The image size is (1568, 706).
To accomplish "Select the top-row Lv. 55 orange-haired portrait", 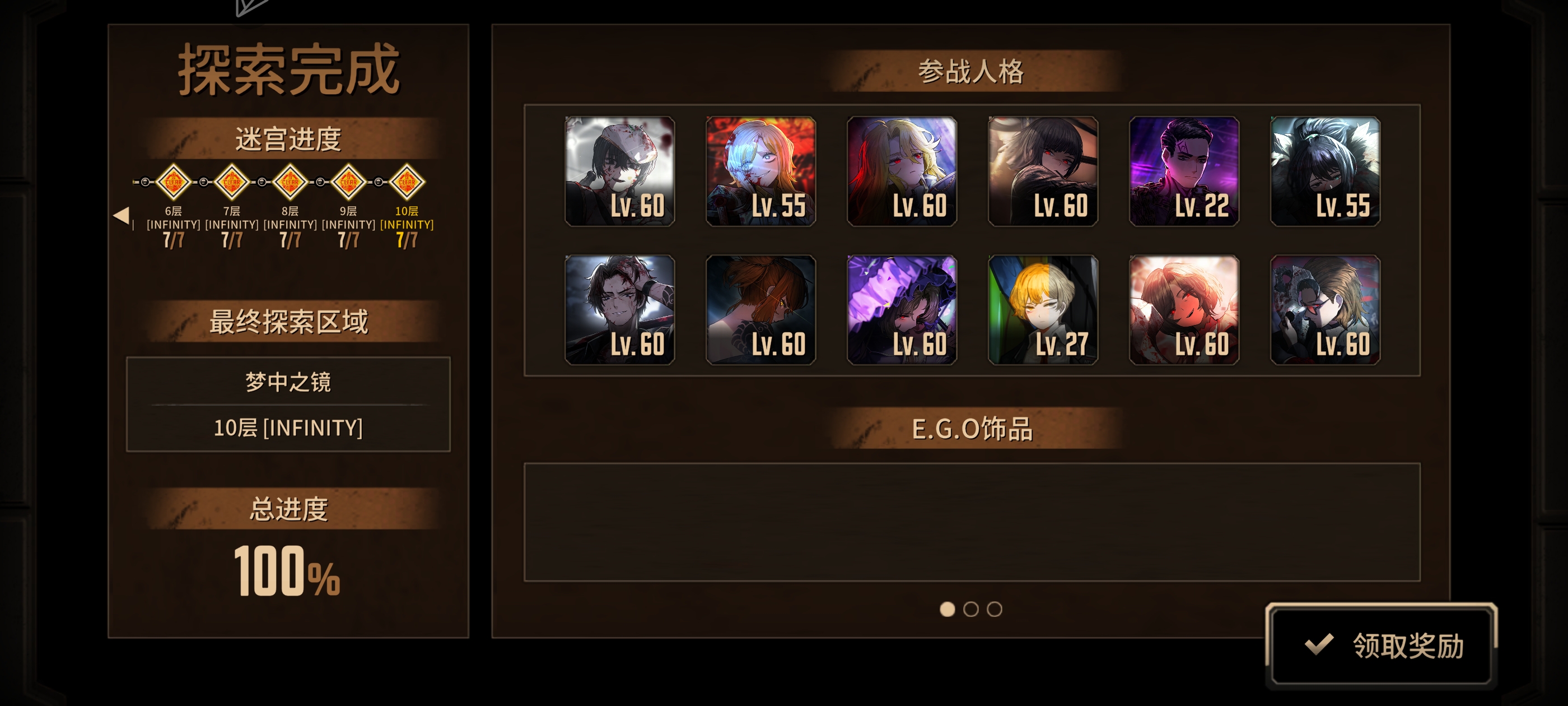I will (760, 171).
